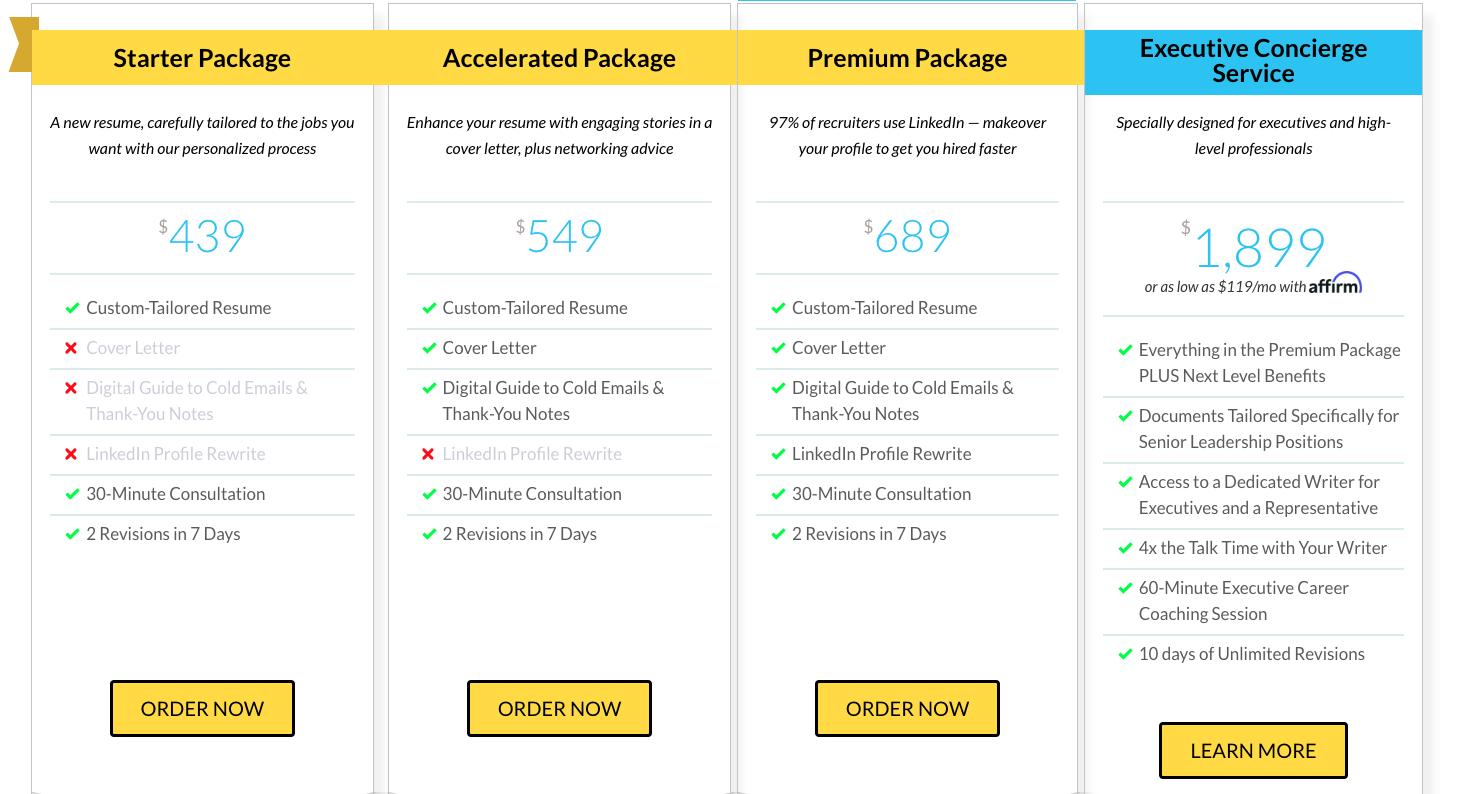Click Order Now under Premium Package
1467x794 pixels.
coord(907,709)
